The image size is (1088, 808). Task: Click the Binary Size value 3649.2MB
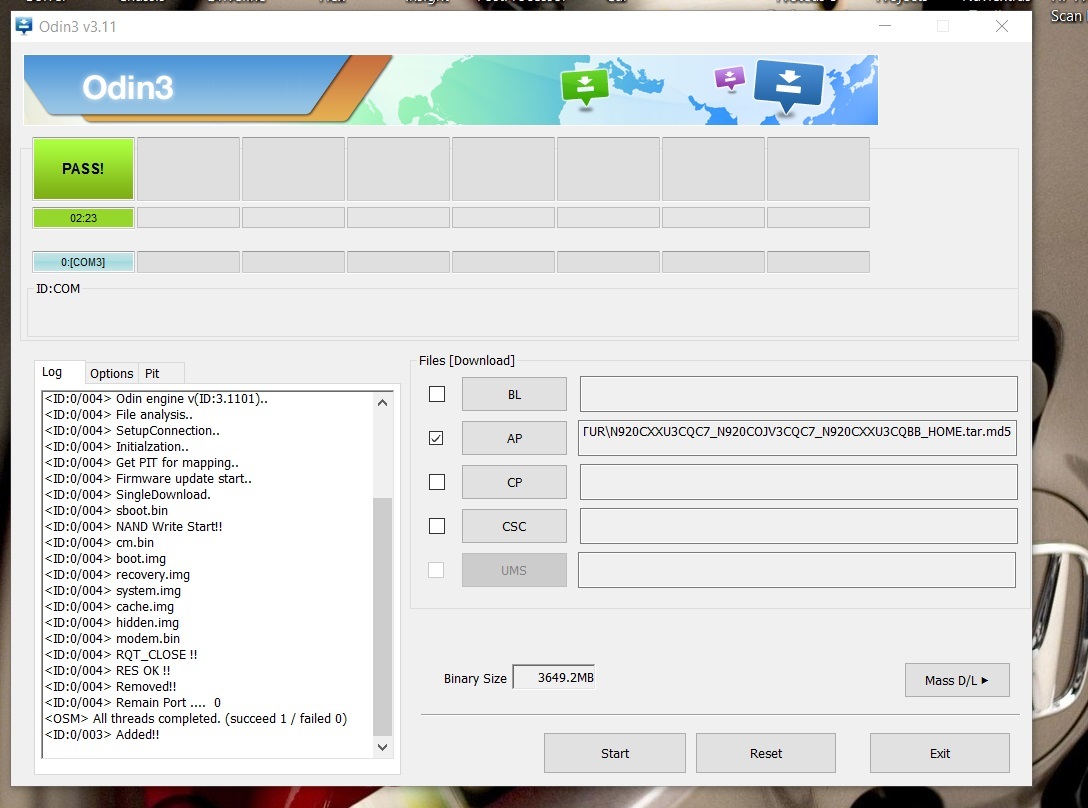[554, 677]
